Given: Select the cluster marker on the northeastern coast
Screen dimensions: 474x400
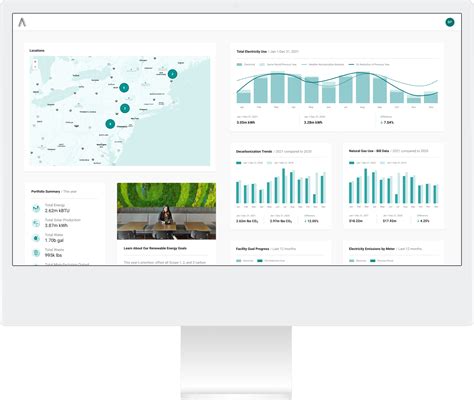Looking at the screenshot, I should point(172,74).
